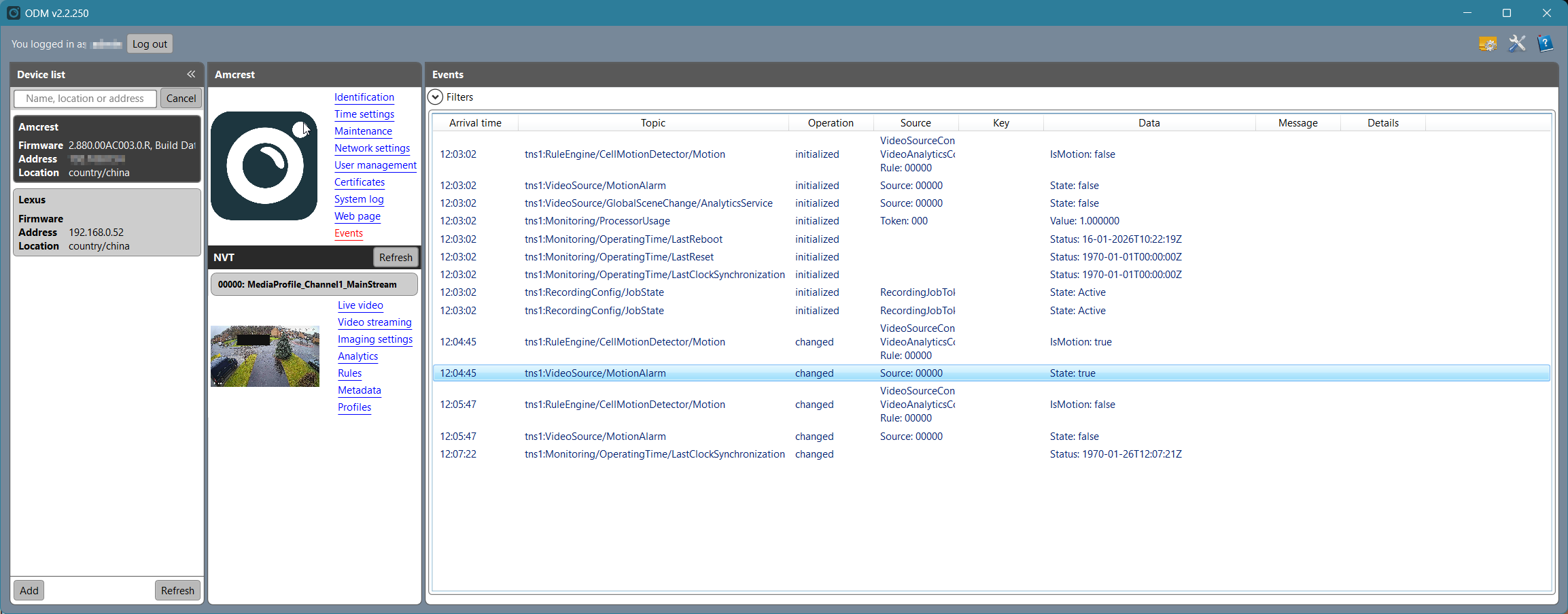Viewport: 1568px width, 614px height.
Task: Open the Web page link
Action: [x=358, y=216]
